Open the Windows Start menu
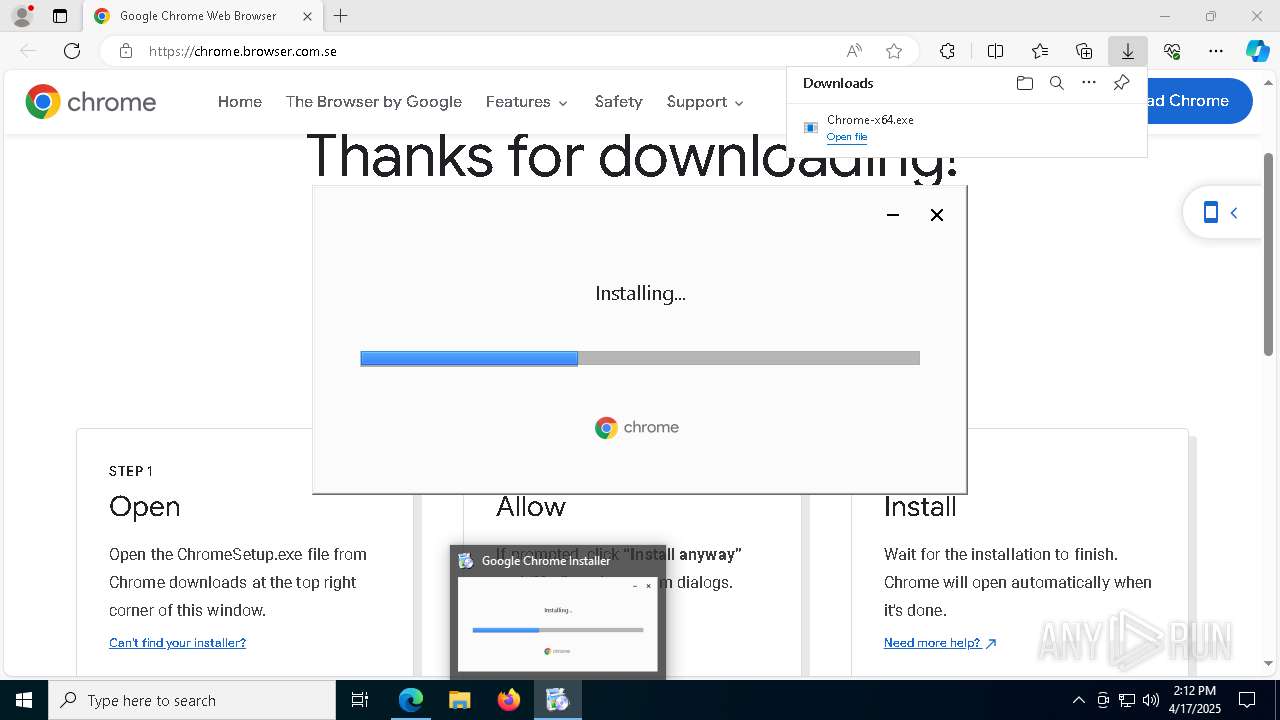Viewport: 1280px width, 720px height. 24,700
